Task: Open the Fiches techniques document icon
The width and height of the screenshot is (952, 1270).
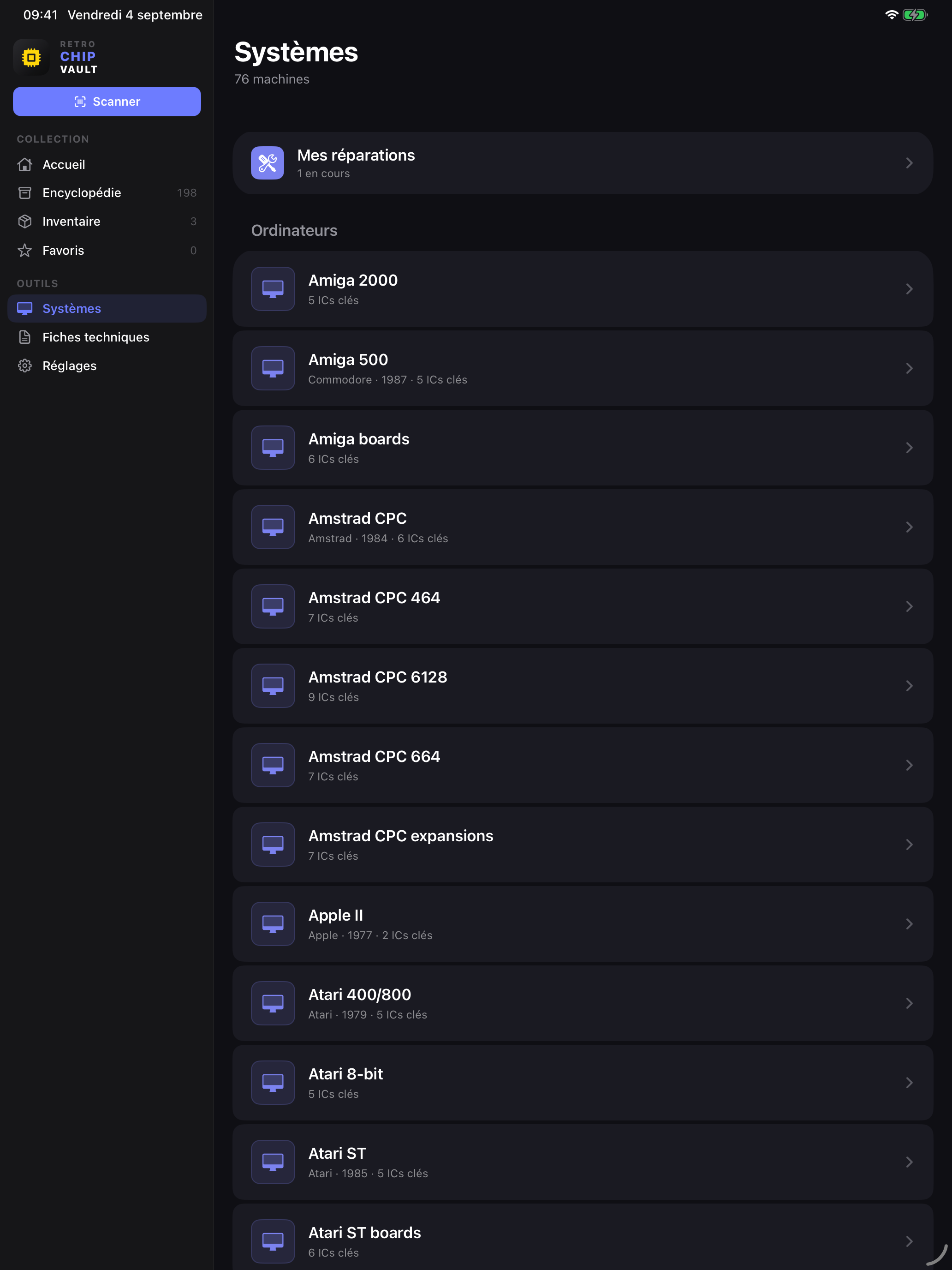Action: 24,337
